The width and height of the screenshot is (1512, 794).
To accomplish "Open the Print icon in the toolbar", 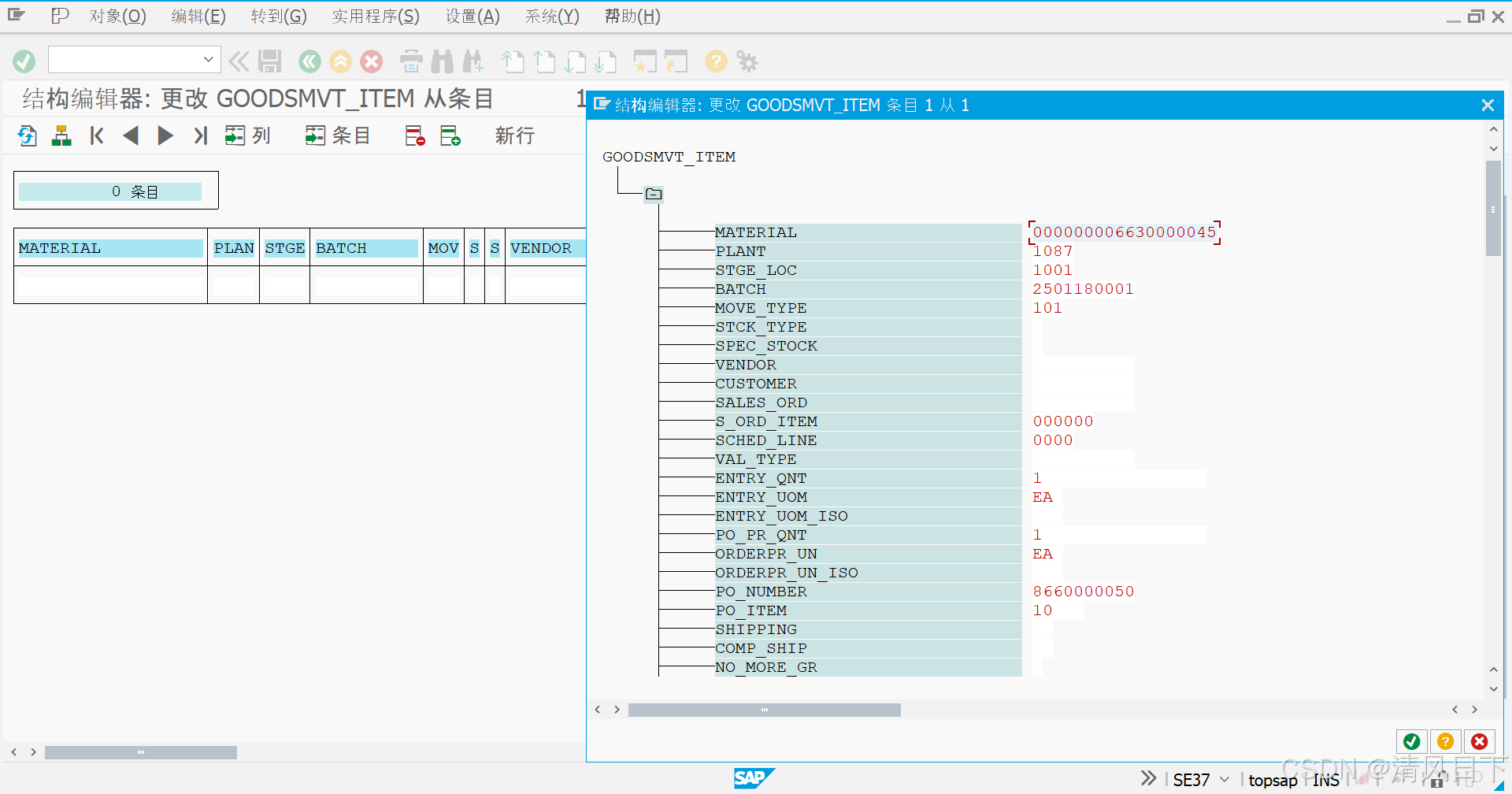I will [x=410, y=61].
